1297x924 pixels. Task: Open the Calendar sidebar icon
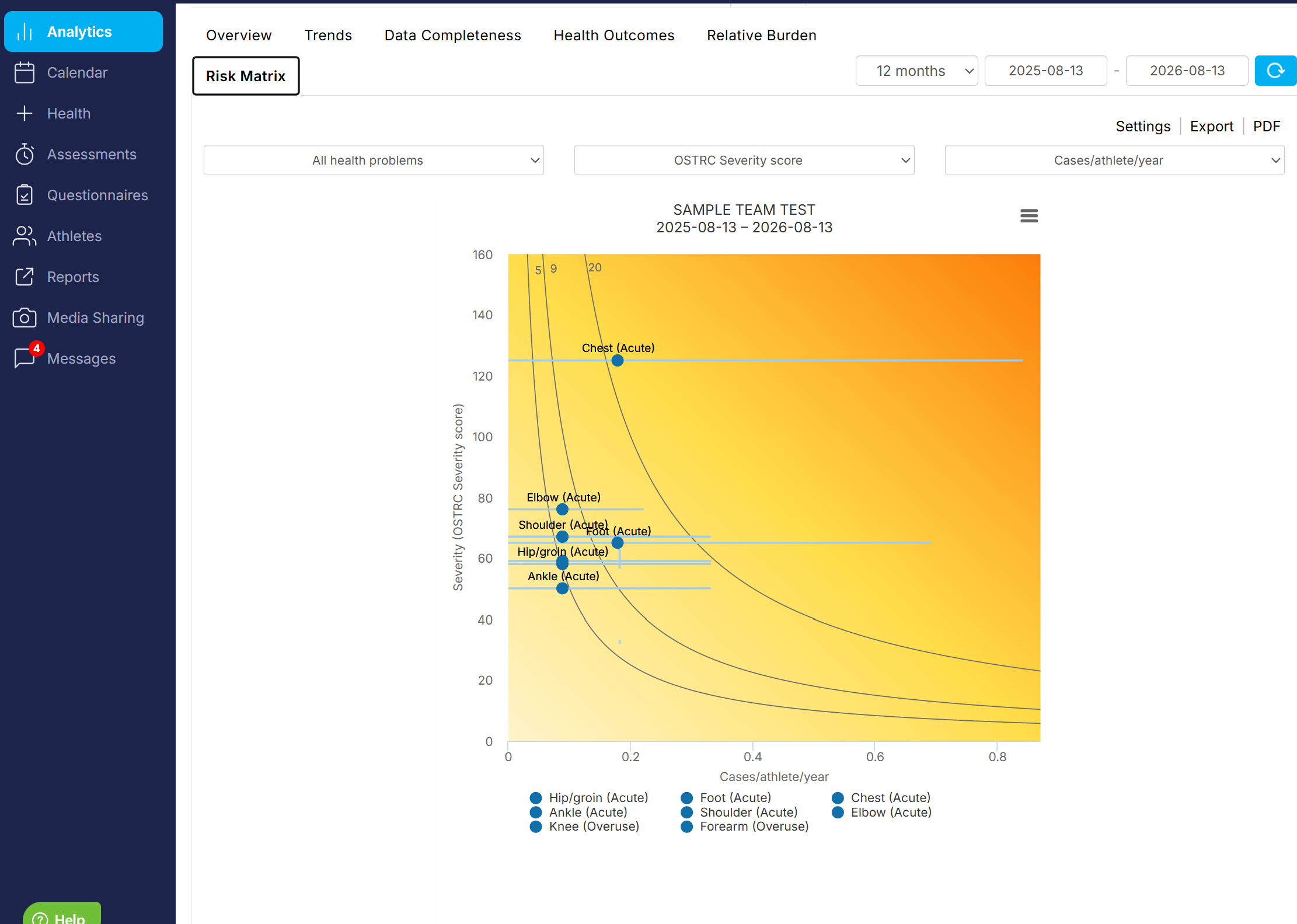[25, 72]
